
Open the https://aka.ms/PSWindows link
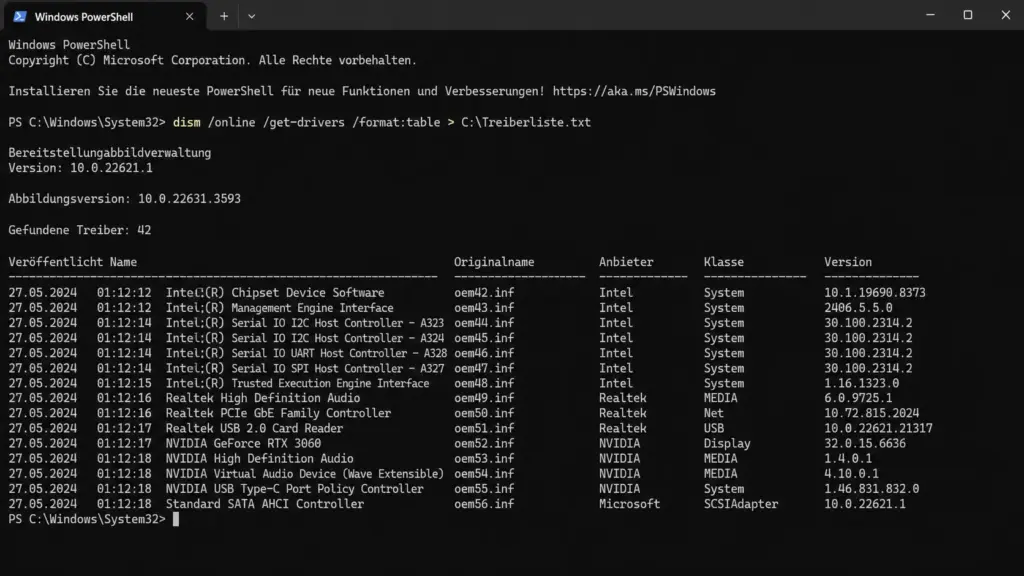click(x=634, y=91)
